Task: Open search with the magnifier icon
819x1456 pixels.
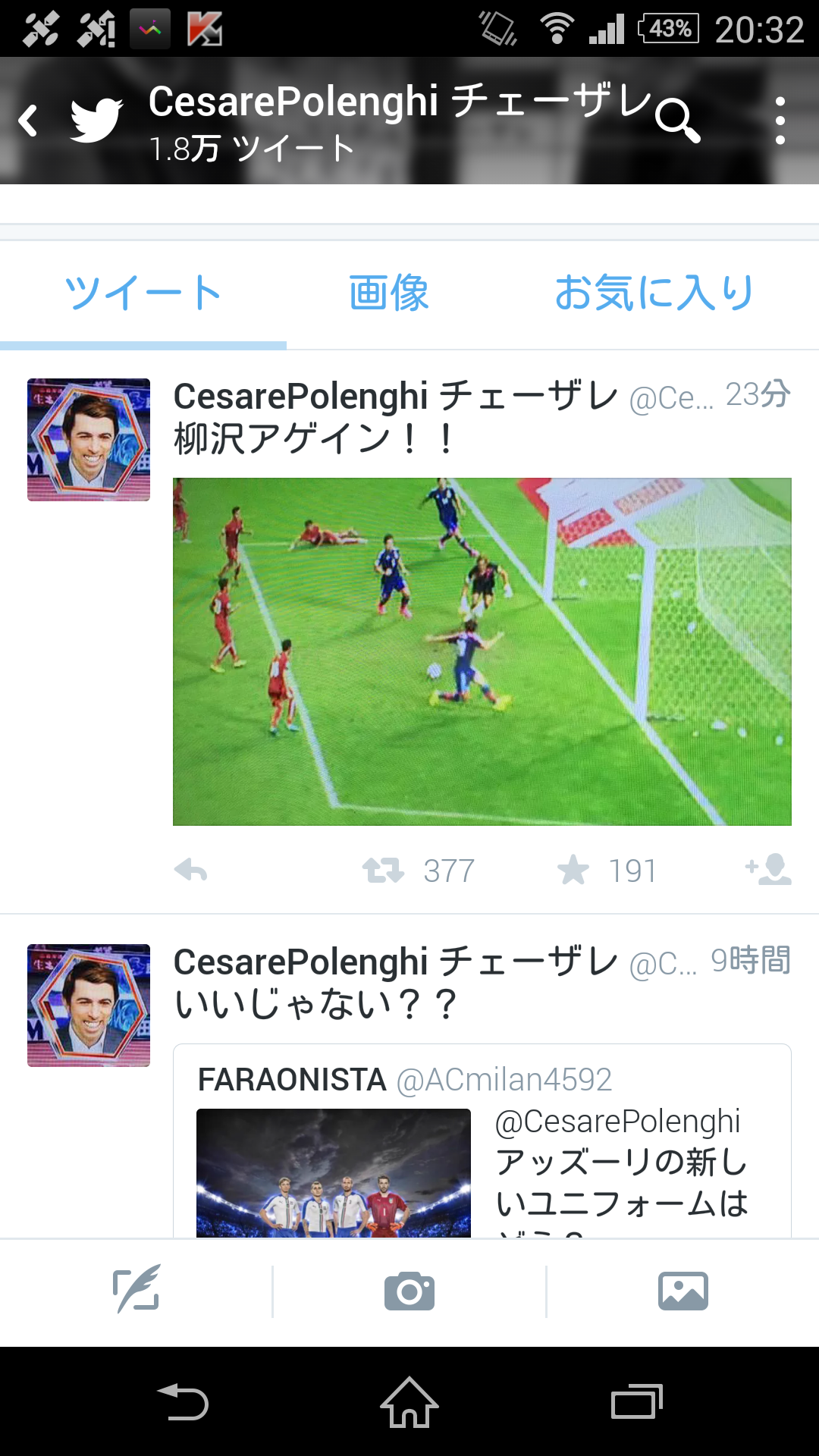Action: click(677, 121)
